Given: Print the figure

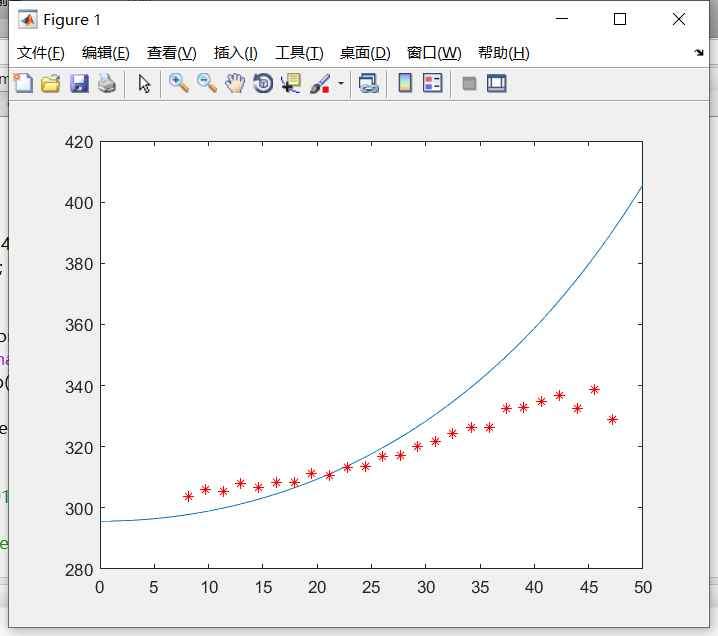Looking at the screenshot, I should coord(107,84).
